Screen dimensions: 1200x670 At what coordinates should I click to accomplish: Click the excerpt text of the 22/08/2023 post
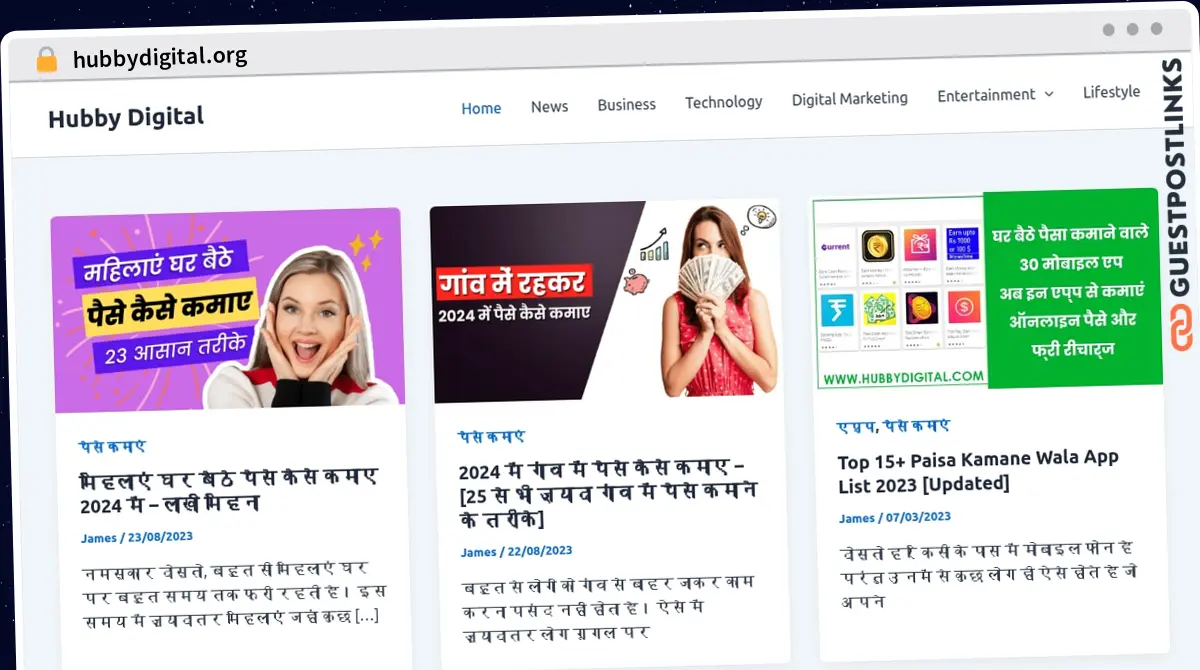tap(609, 608)
